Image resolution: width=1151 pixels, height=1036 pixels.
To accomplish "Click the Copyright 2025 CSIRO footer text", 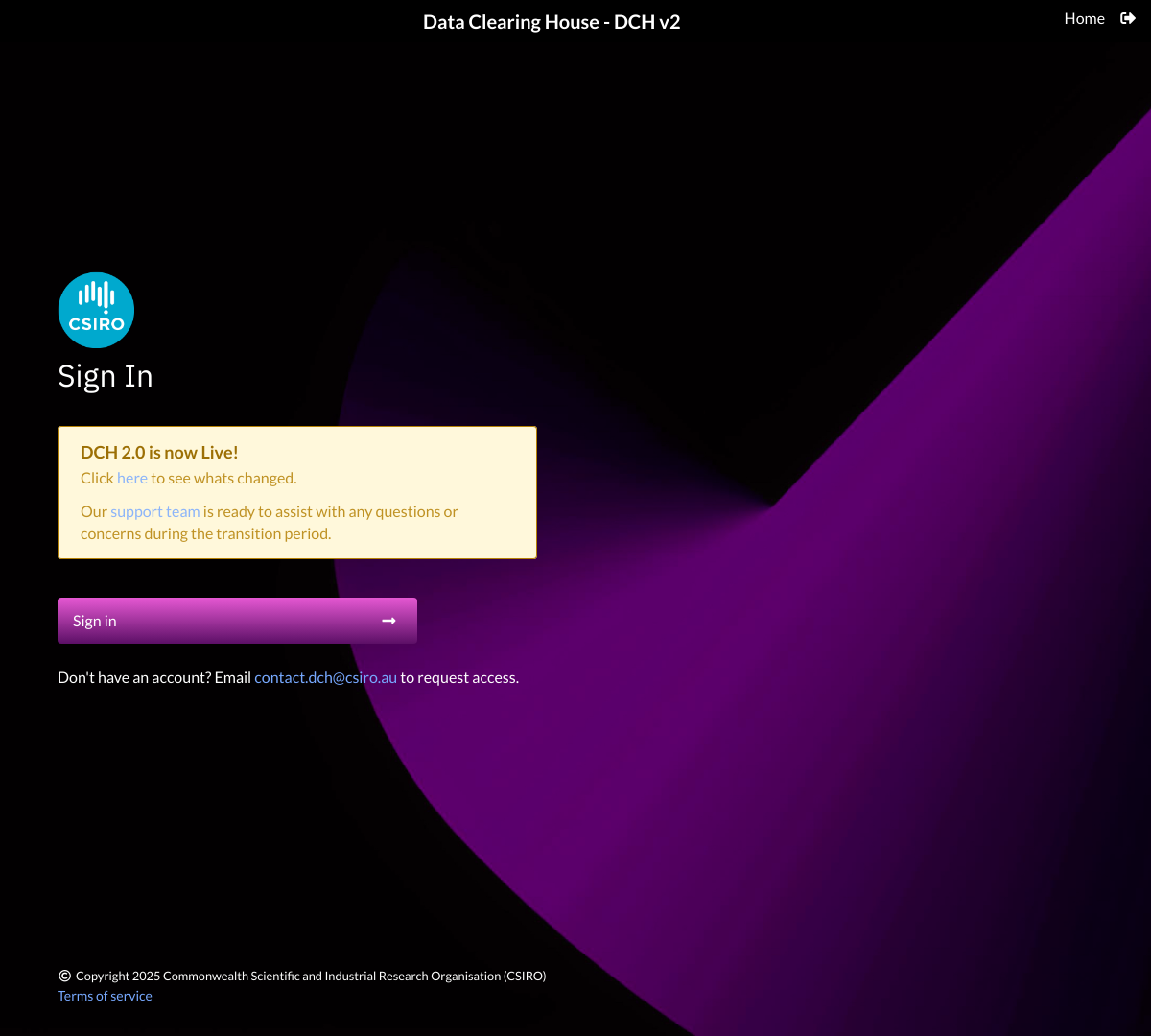I will (302, 976).
